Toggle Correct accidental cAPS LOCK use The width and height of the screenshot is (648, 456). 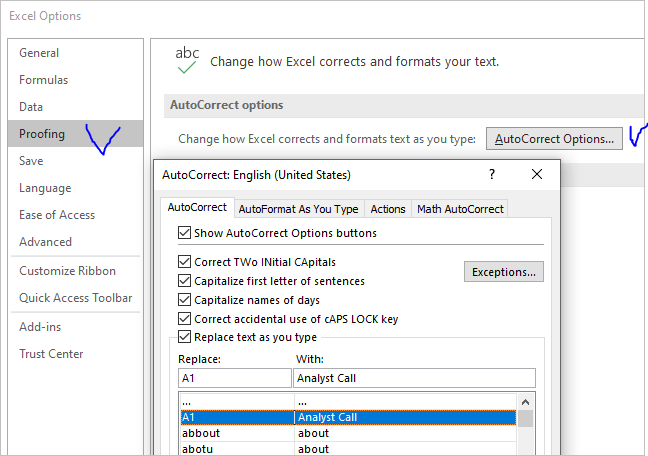pos(184,319)
